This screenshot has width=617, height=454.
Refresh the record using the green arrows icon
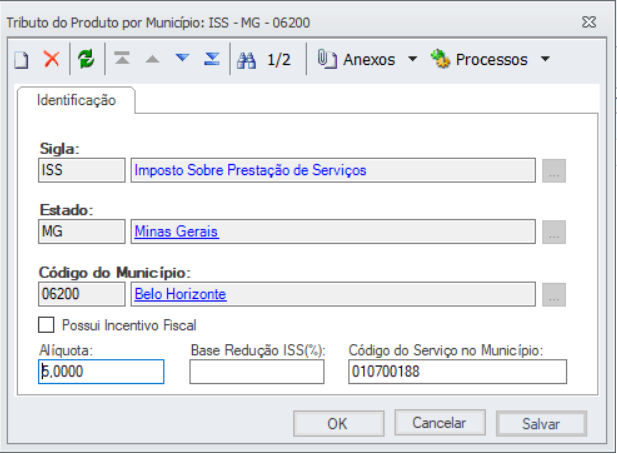pos(86,59)
